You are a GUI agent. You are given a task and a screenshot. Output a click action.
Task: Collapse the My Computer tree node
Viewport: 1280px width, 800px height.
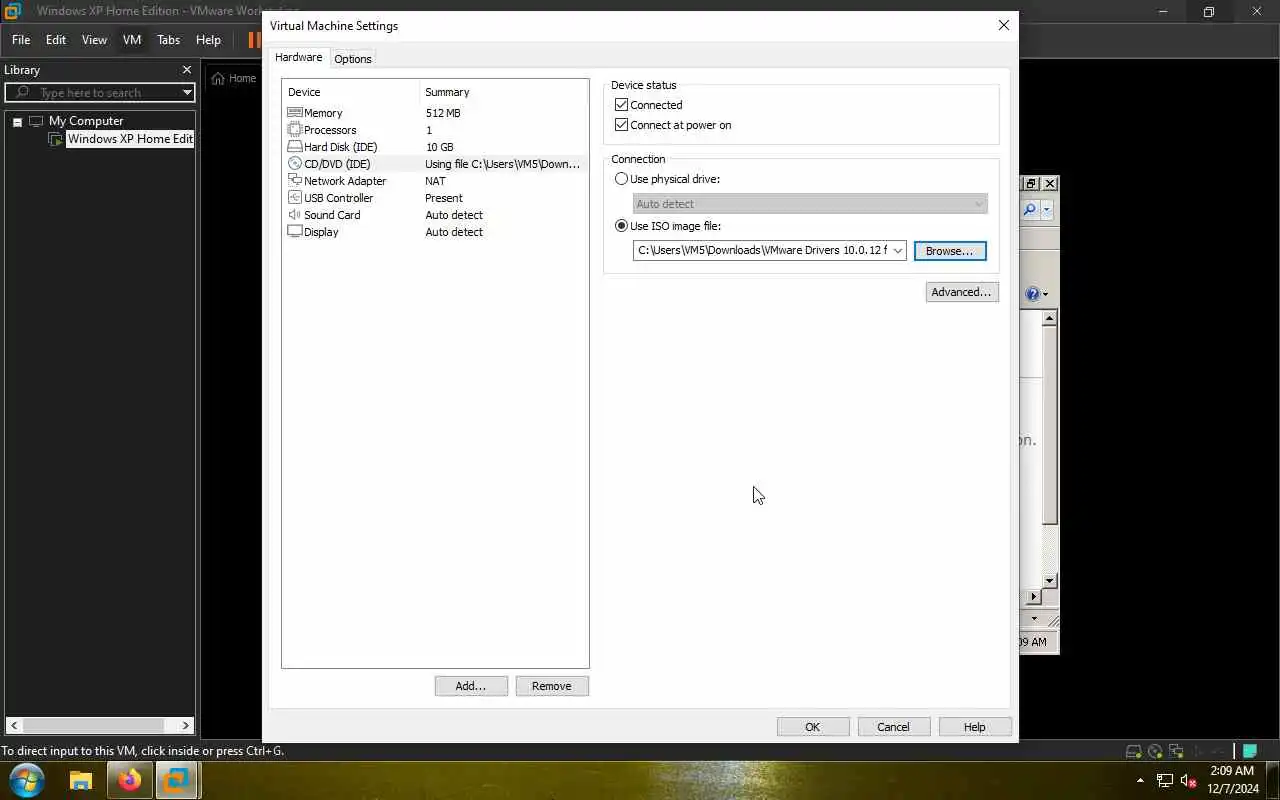(17, 122)
